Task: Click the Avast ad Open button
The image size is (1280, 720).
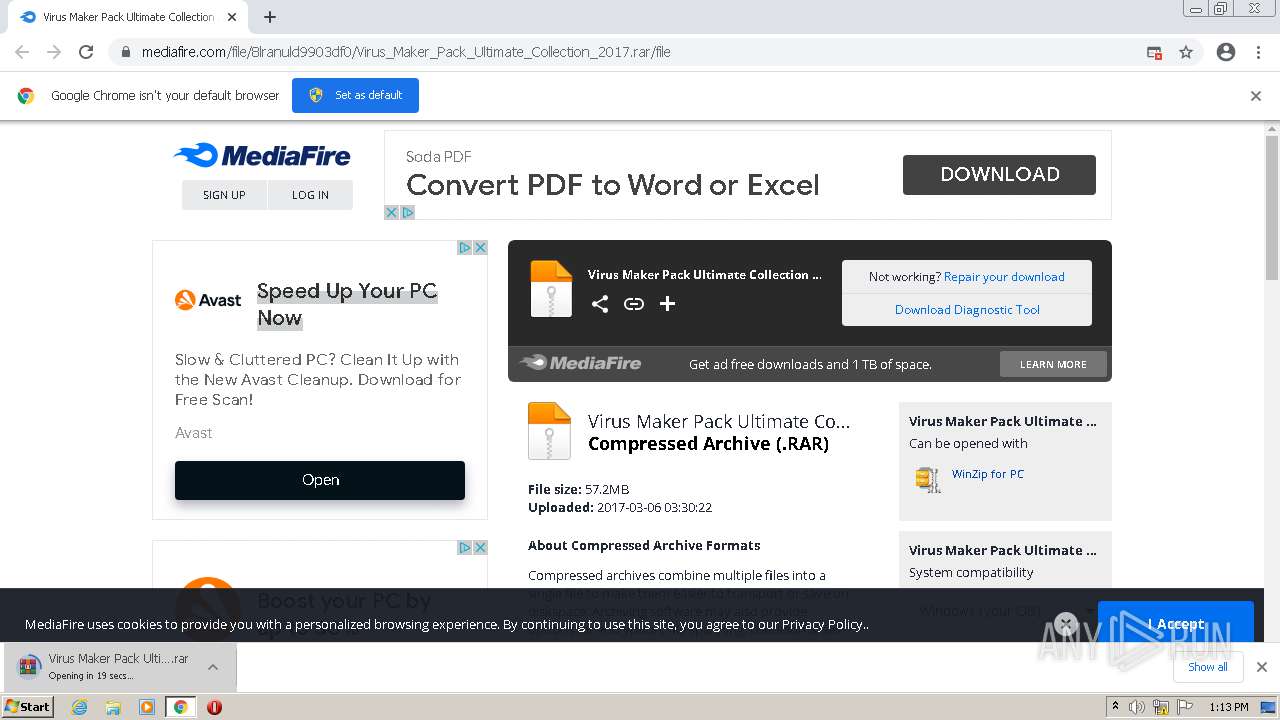Action: click(x=320, y=480)
